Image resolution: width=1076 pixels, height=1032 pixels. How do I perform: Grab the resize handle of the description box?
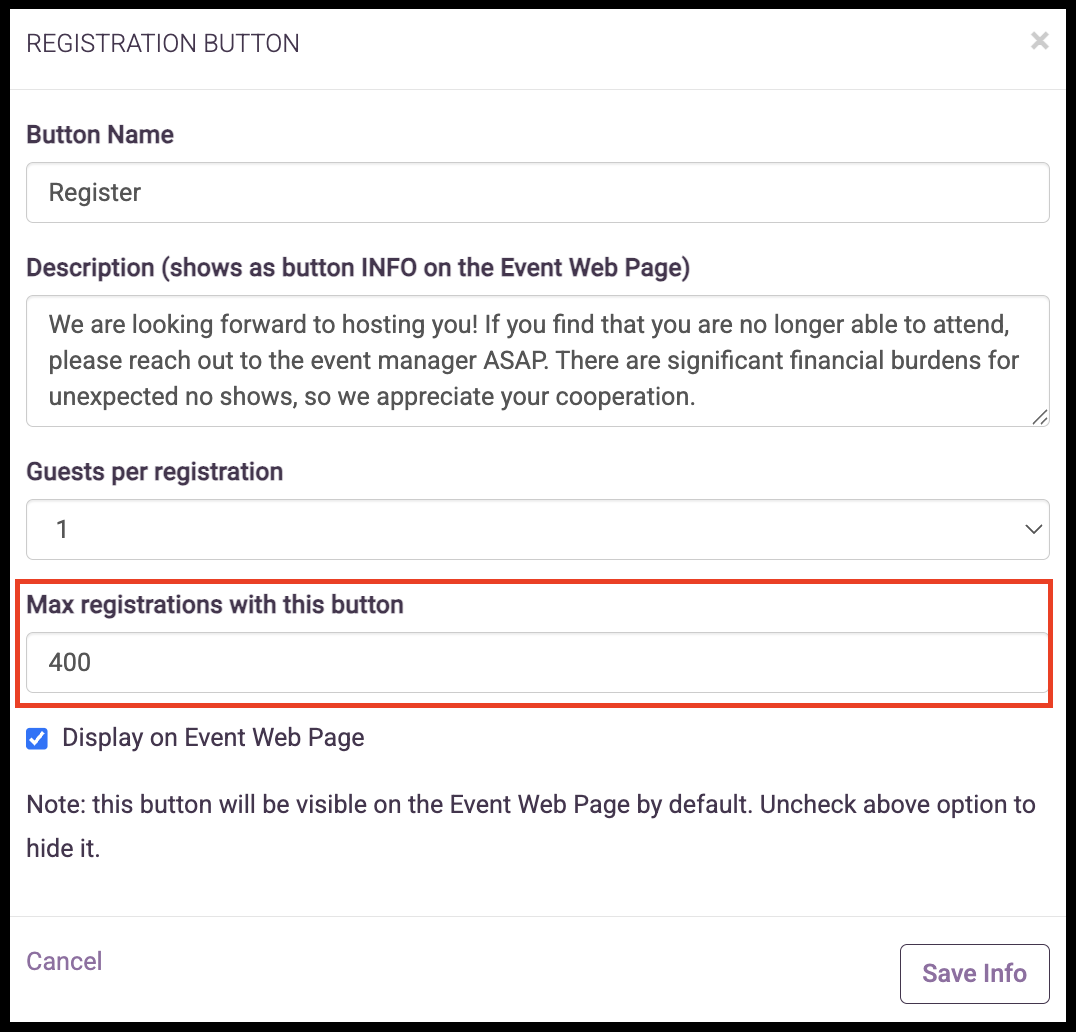(x=1040, y=417)
